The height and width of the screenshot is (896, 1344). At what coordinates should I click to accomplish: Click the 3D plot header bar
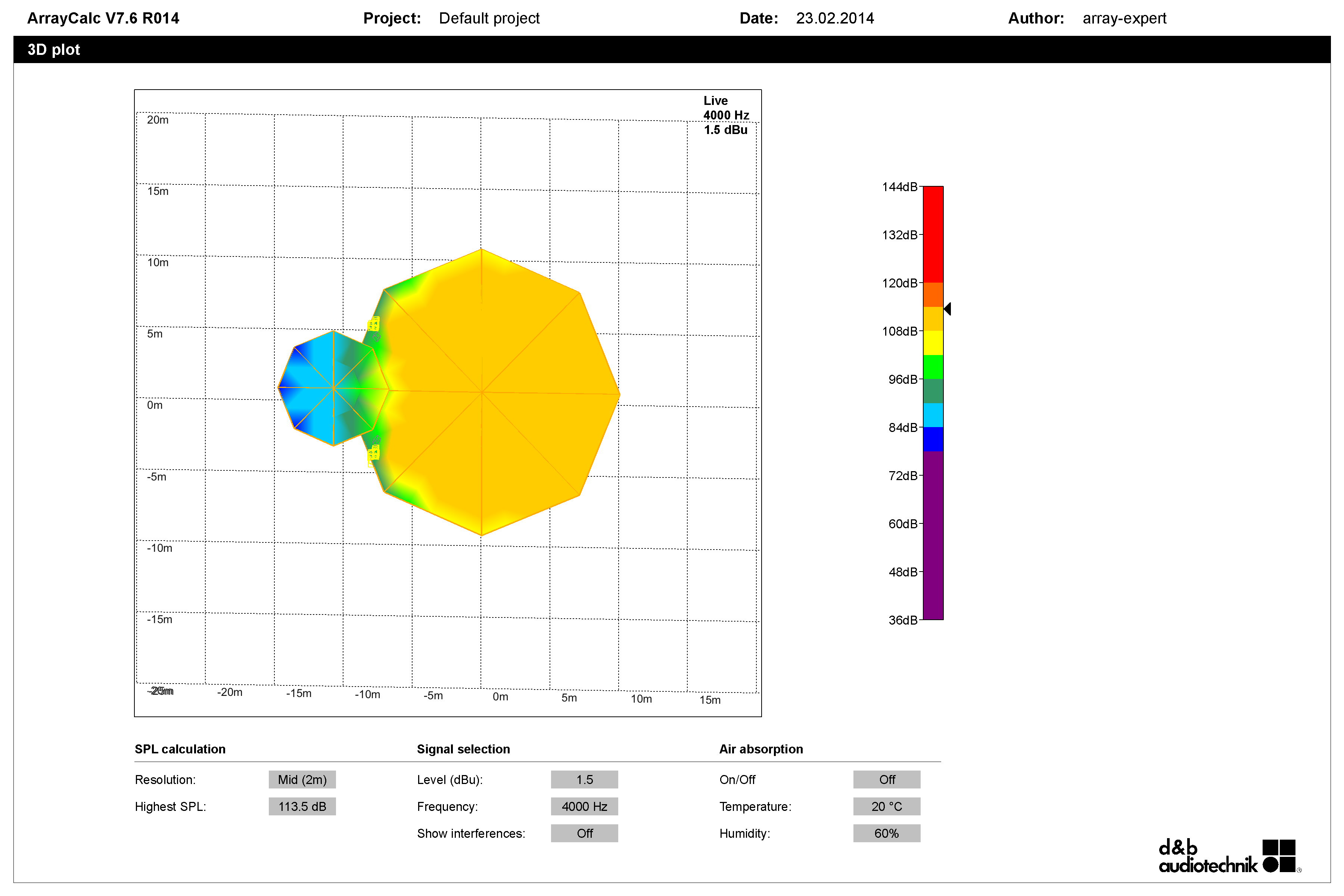pos(672,50)
